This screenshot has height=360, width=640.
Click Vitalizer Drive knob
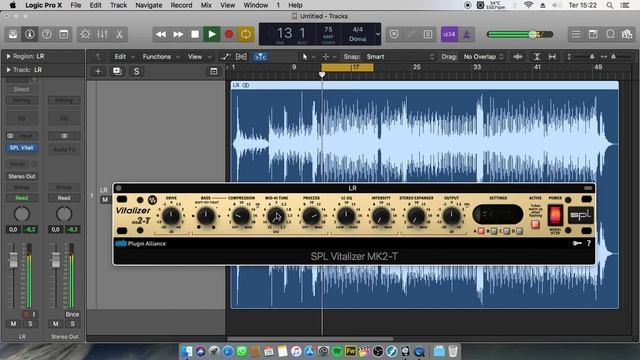[x=171, y=216]
